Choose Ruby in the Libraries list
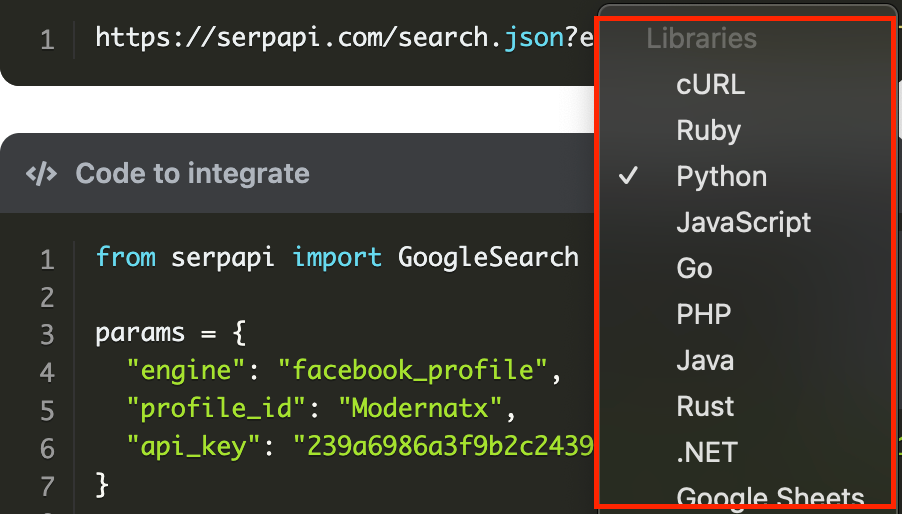Screen dimensions: 902x514 coord(708,131)
